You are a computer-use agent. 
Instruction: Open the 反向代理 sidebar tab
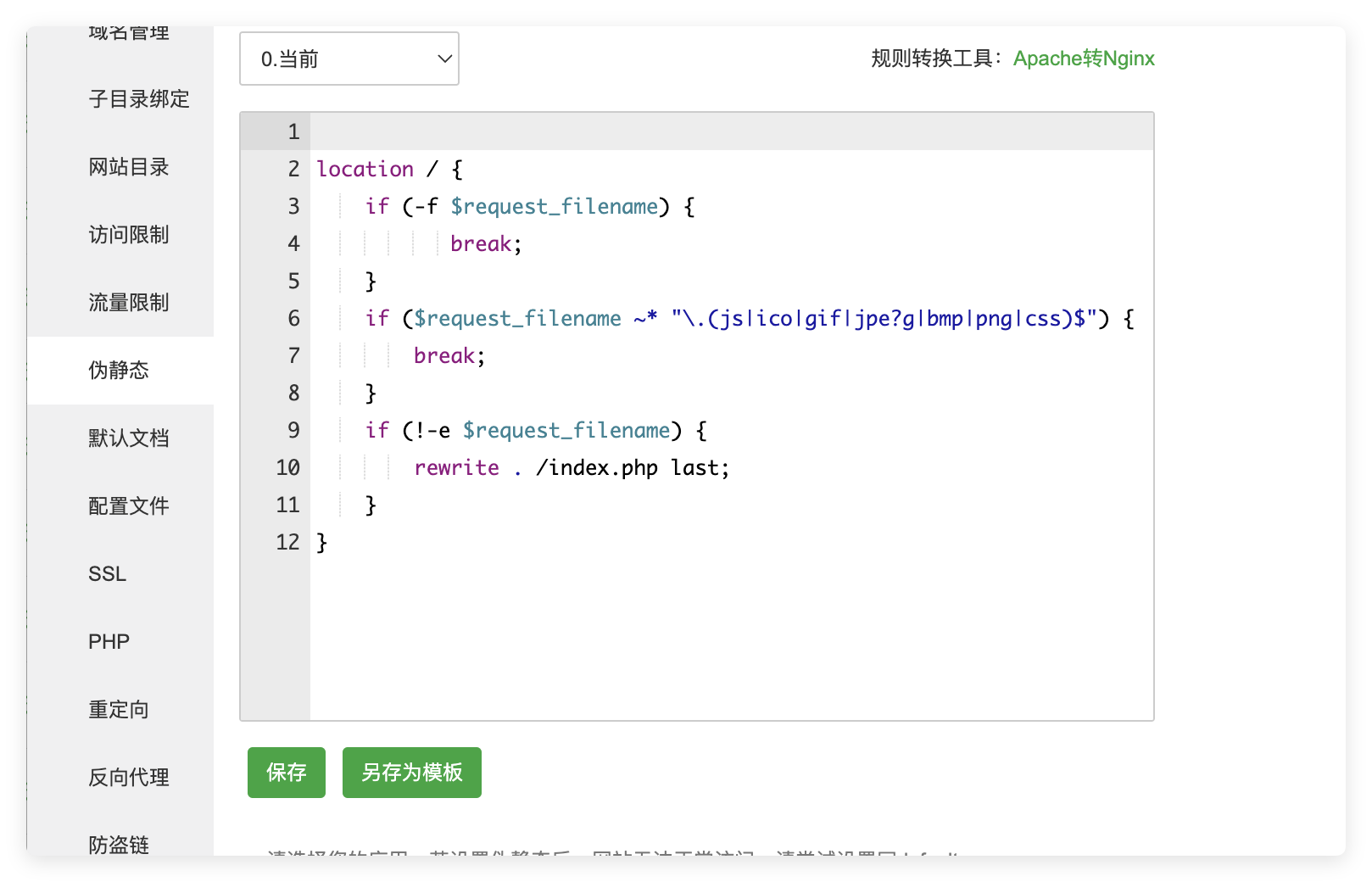[x=120, y=778]
